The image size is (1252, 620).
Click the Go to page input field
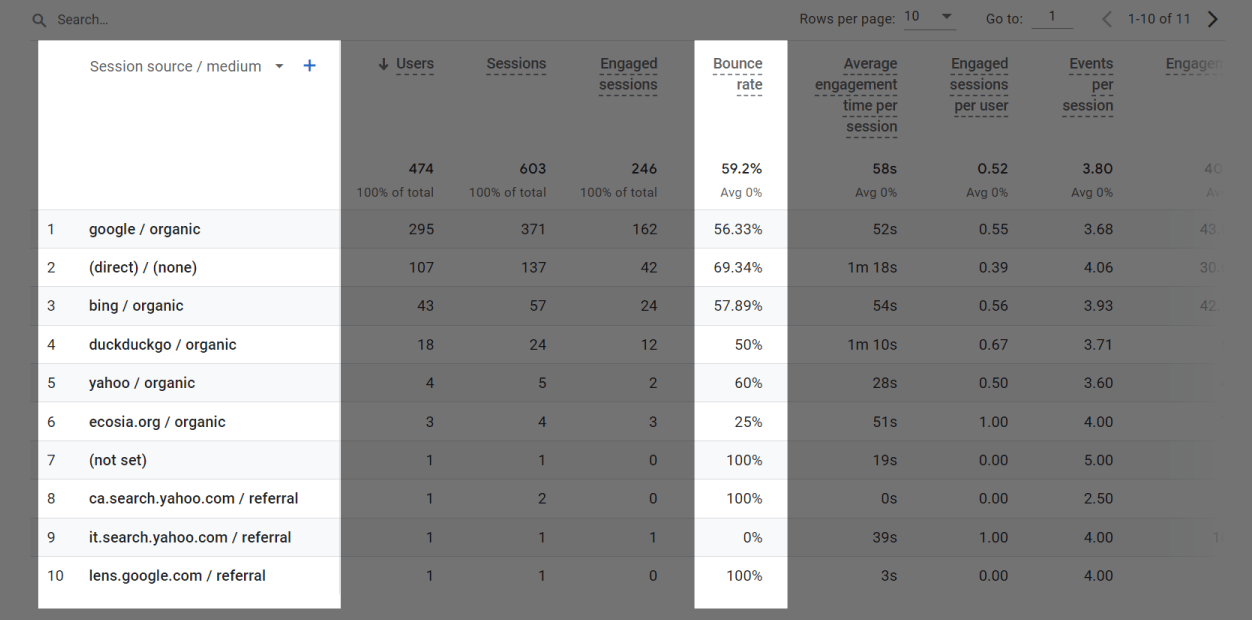coord(1052,18)
